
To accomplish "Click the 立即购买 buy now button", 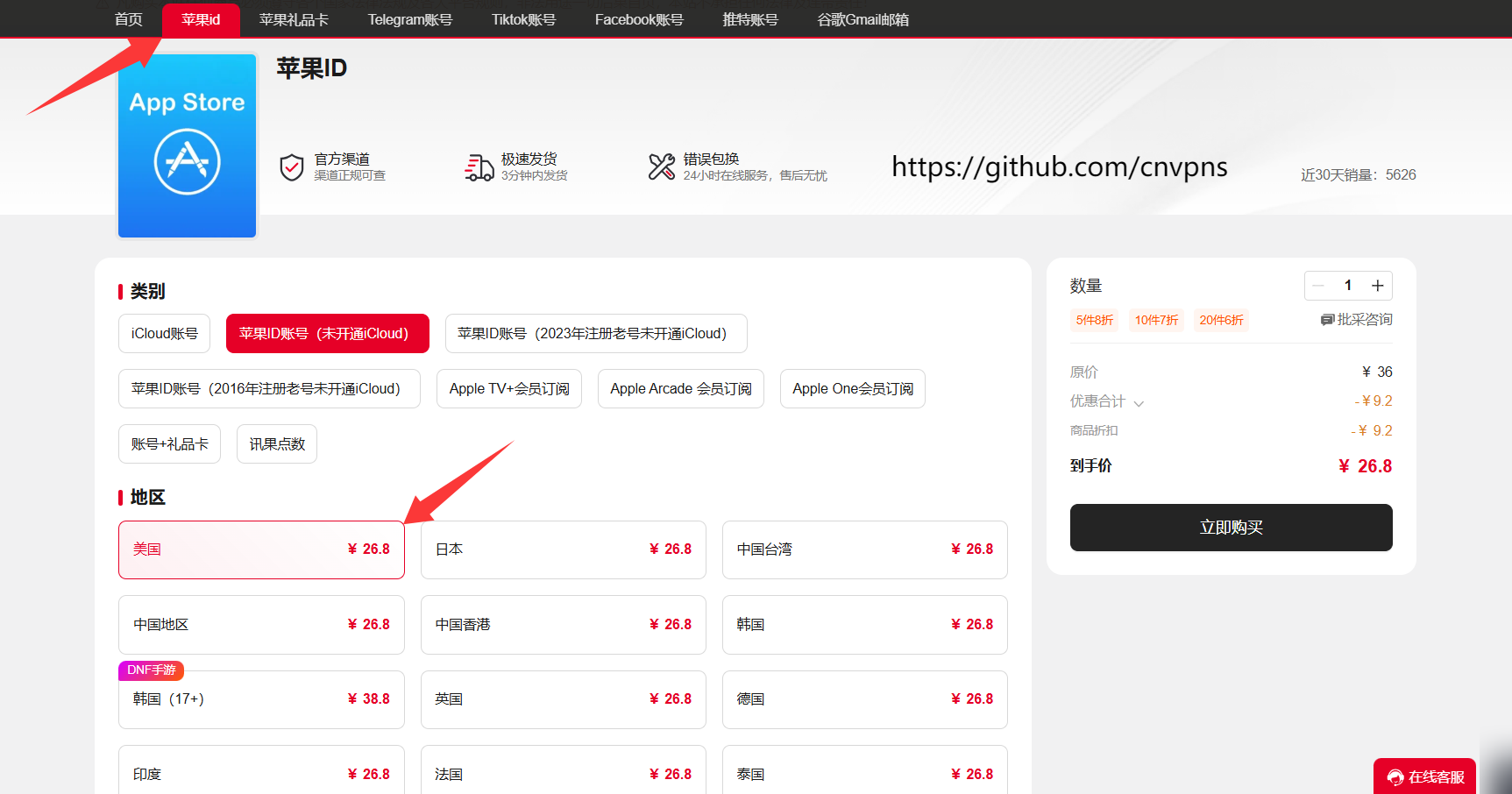I will [1231, 528].
